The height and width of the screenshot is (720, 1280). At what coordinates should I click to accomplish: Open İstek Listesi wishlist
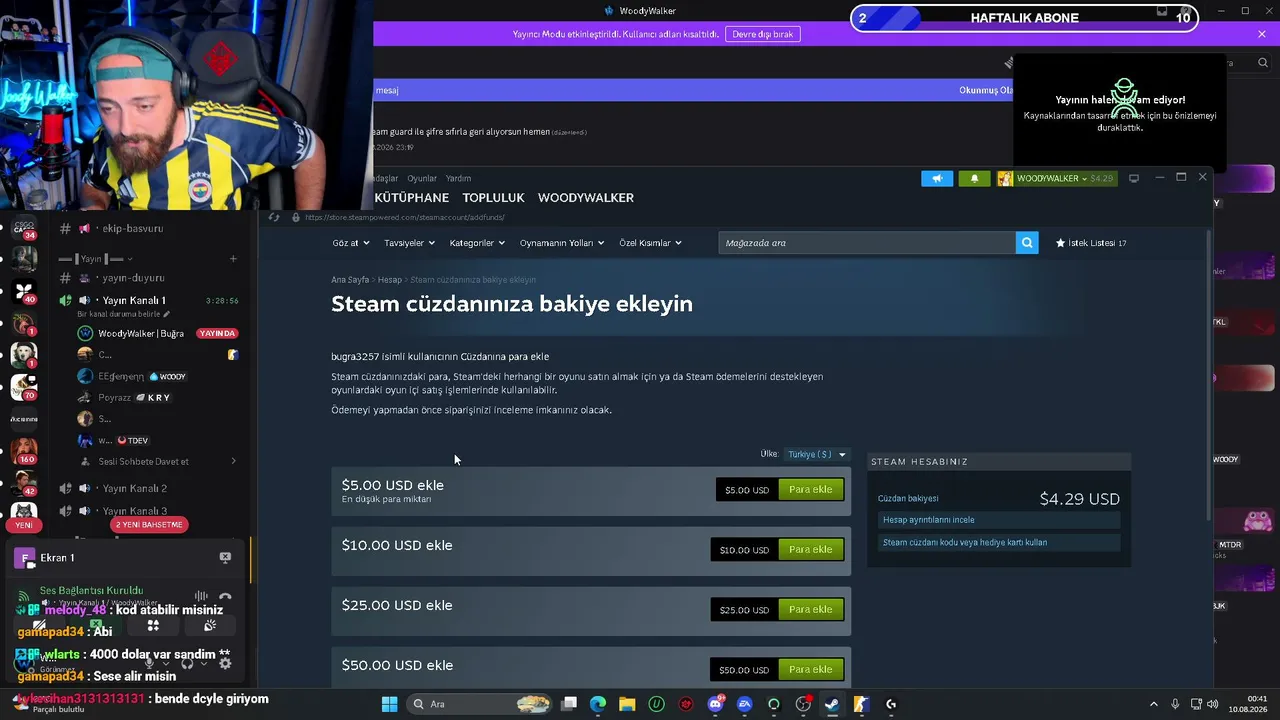(x=1091, y=243)
